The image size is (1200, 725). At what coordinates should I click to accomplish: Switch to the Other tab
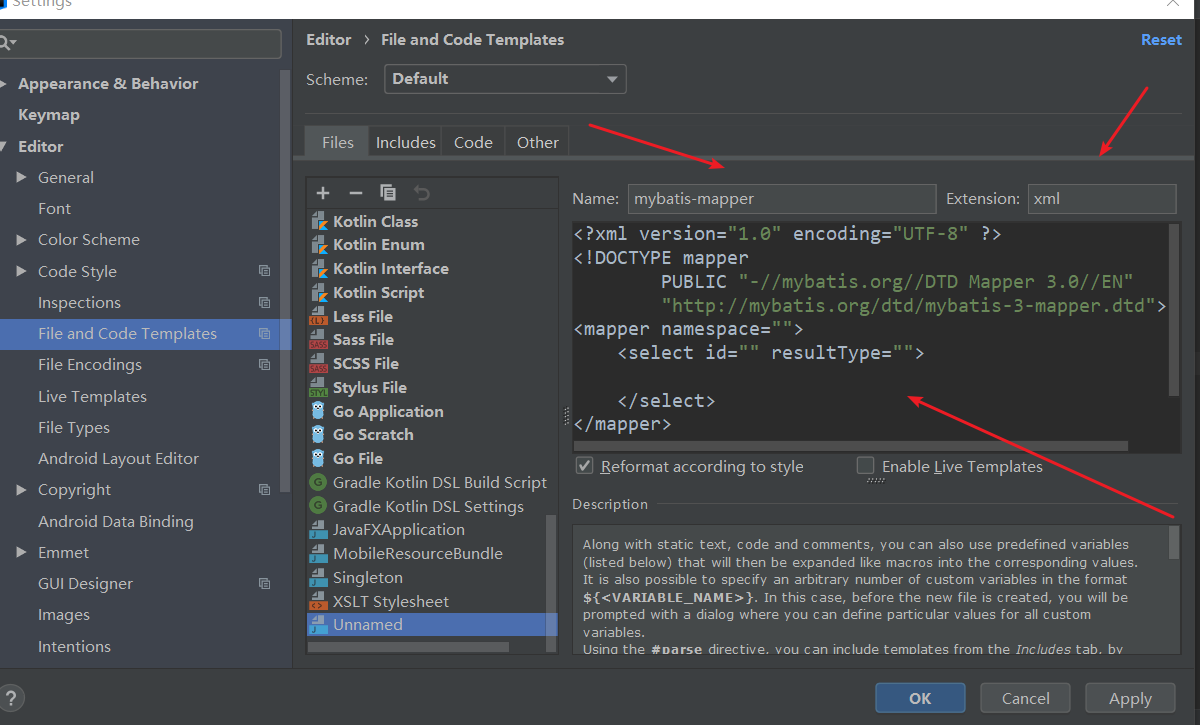pyautogui.click(x=537, y=142)
